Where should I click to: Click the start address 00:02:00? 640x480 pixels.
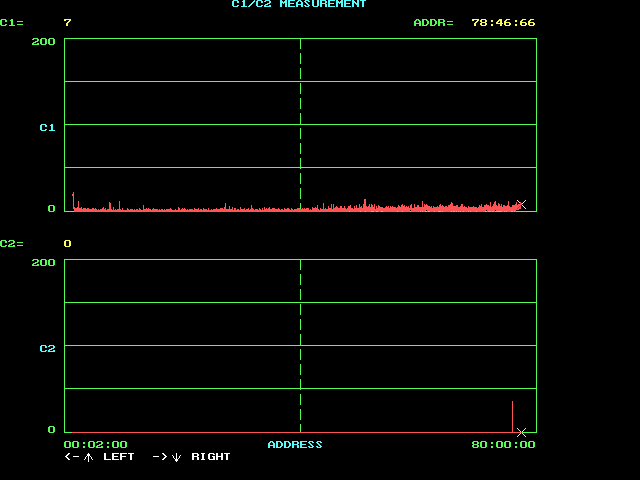point(96,444)
